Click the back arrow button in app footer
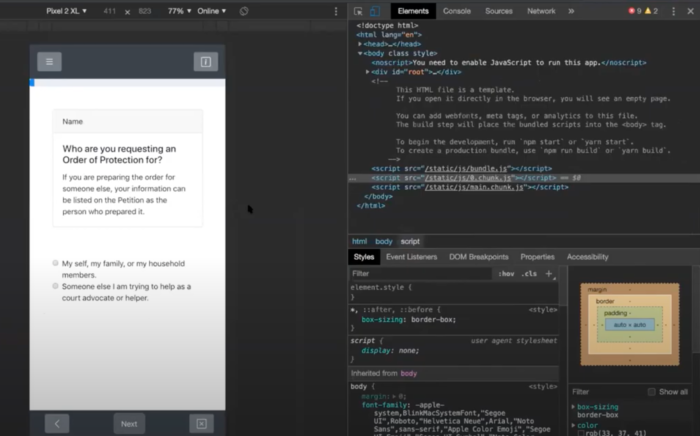The height and width of the screenshot is (436, 700). point(57,423)
